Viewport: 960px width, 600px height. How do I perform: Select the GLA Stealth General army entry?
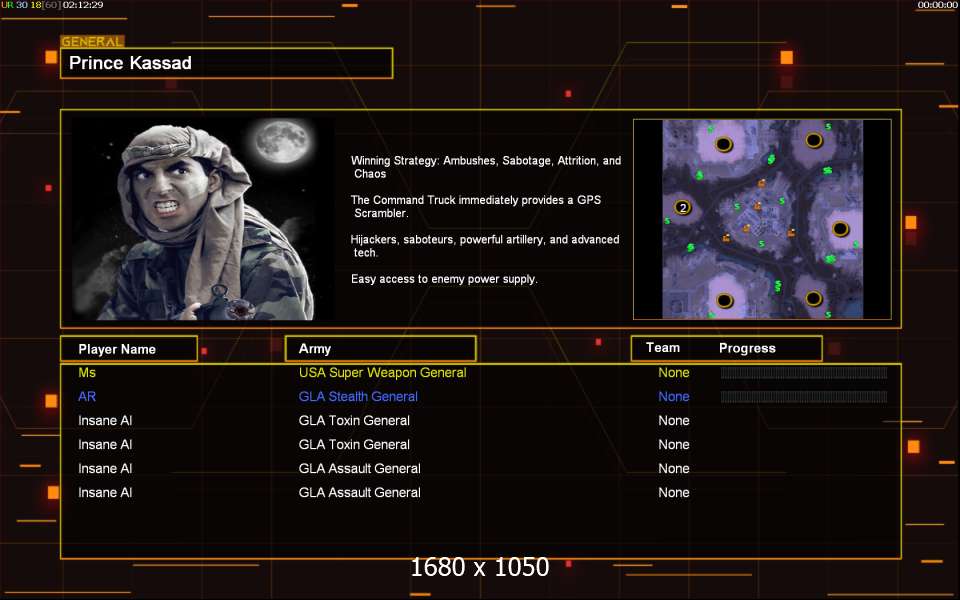pos(358,397)
